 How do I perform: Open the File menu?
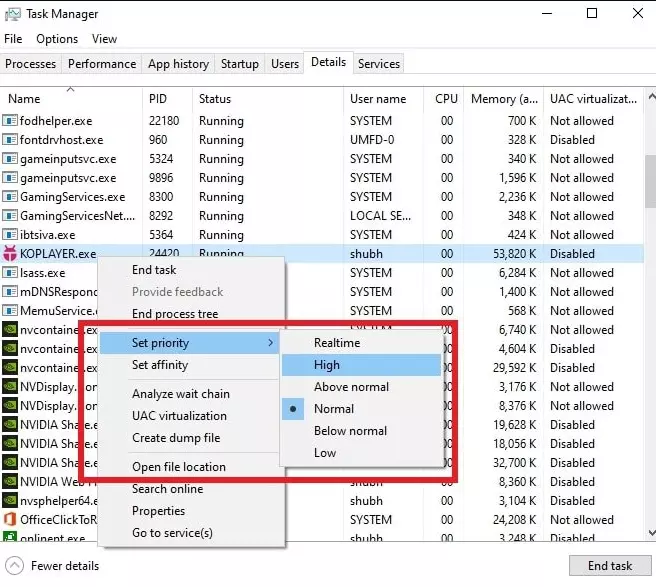13,39
